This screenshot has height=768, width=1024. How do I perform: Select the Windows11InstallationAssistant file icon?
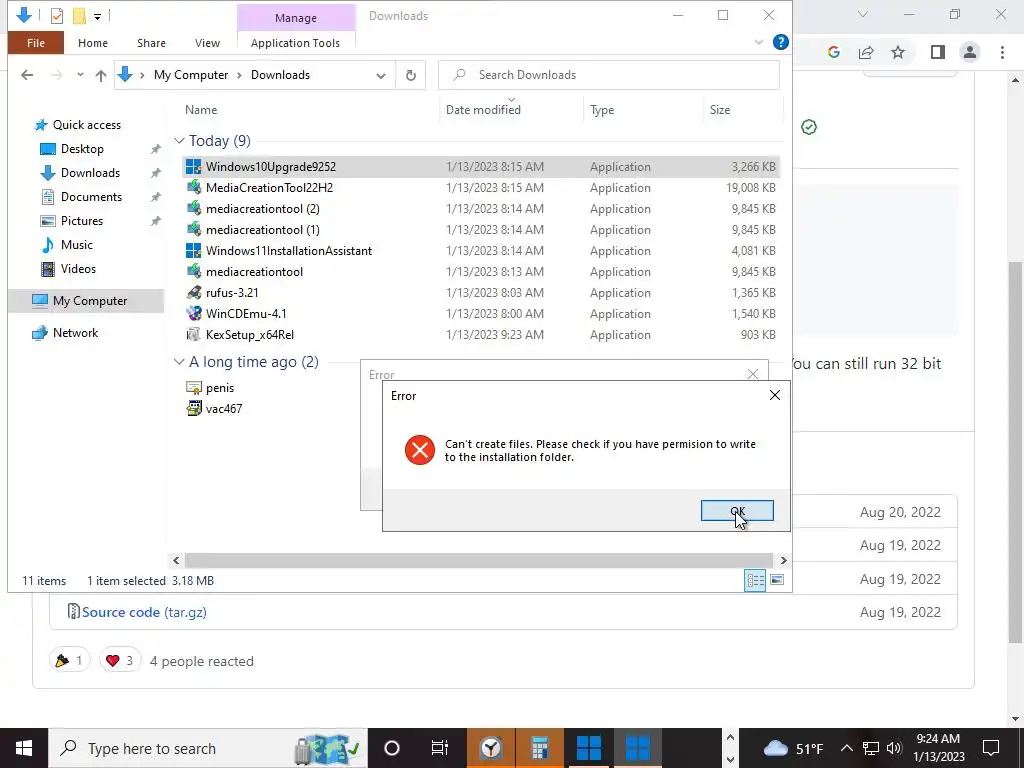(193, 251)
